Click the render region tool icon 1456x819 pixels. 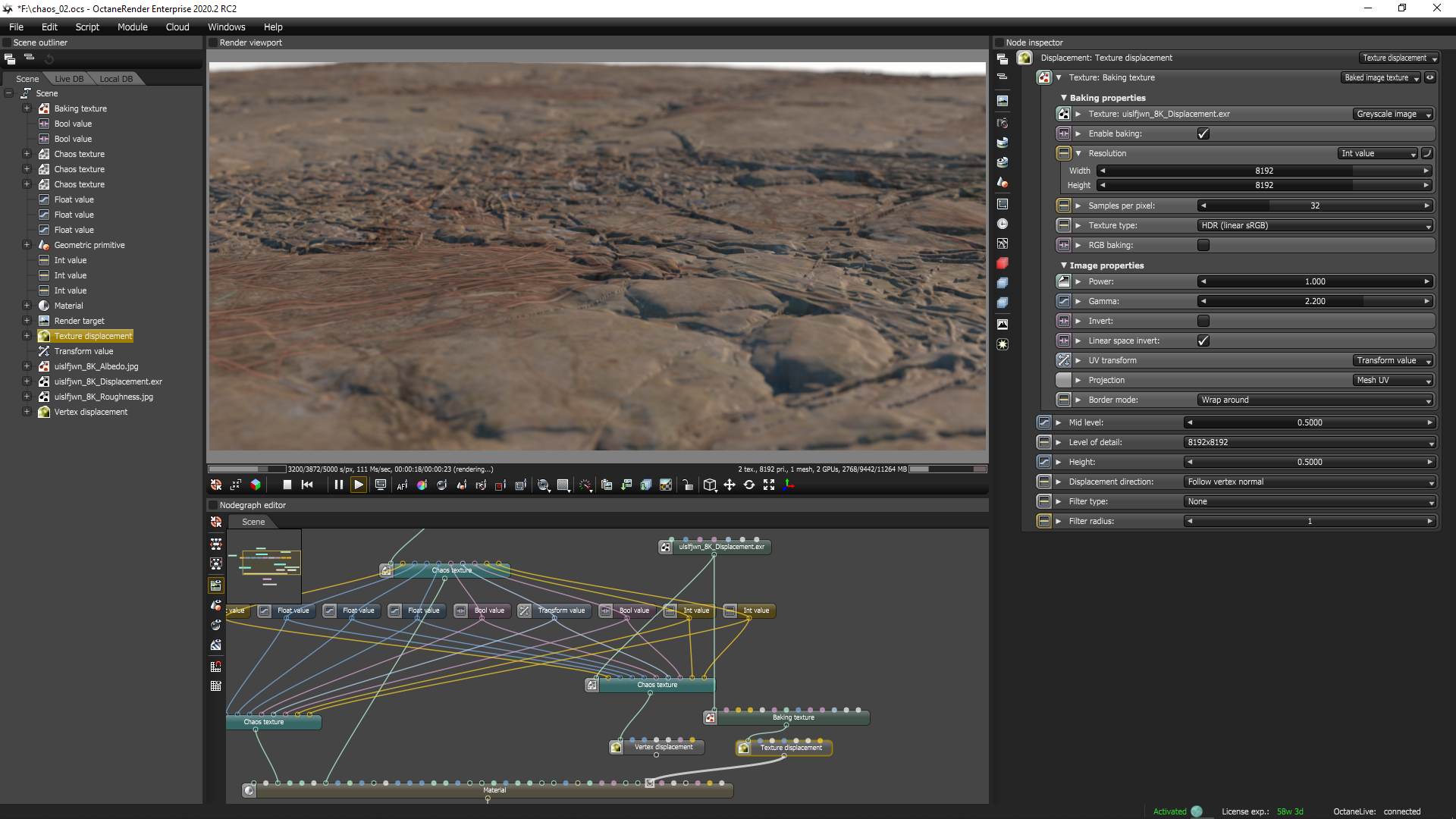click(500, 485)
